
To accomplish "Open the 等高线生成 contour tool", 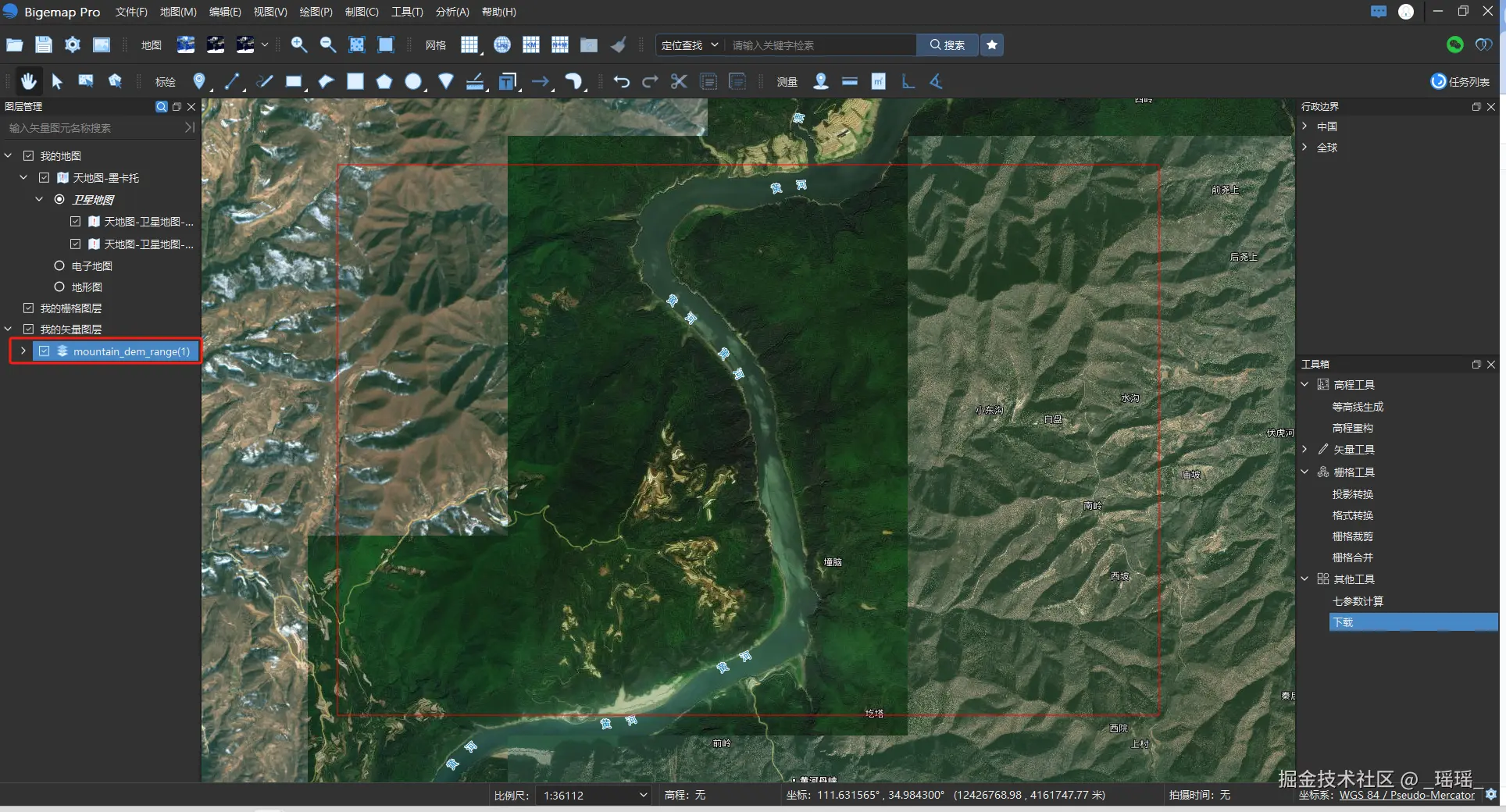I will point(1358,407).
